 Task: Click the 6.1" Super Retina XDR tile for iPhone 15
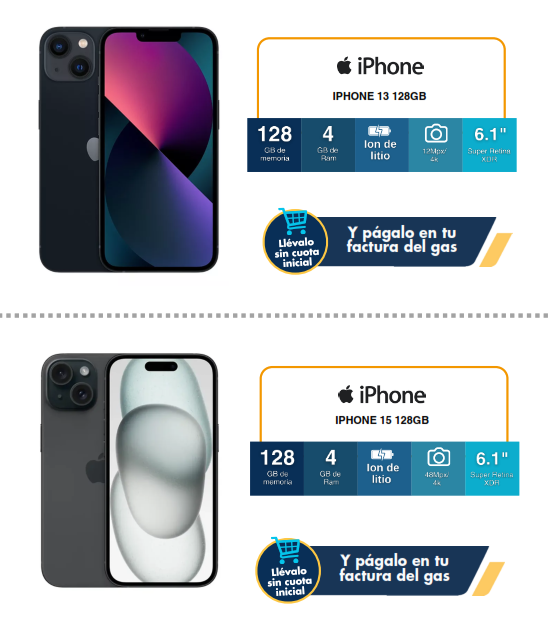tap(492, 469)
